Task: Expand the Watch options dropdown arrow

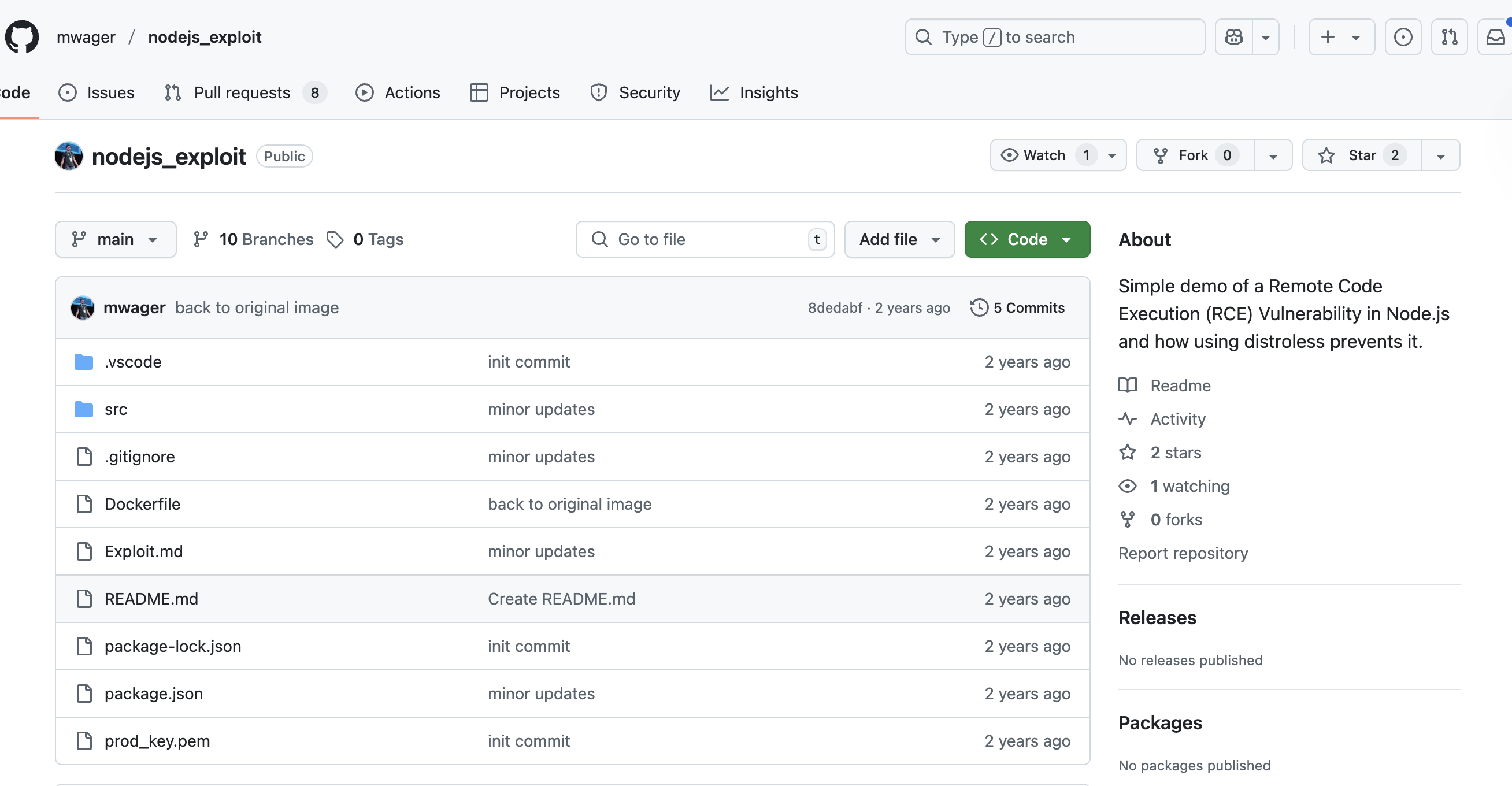Action: coord(1111,155)
